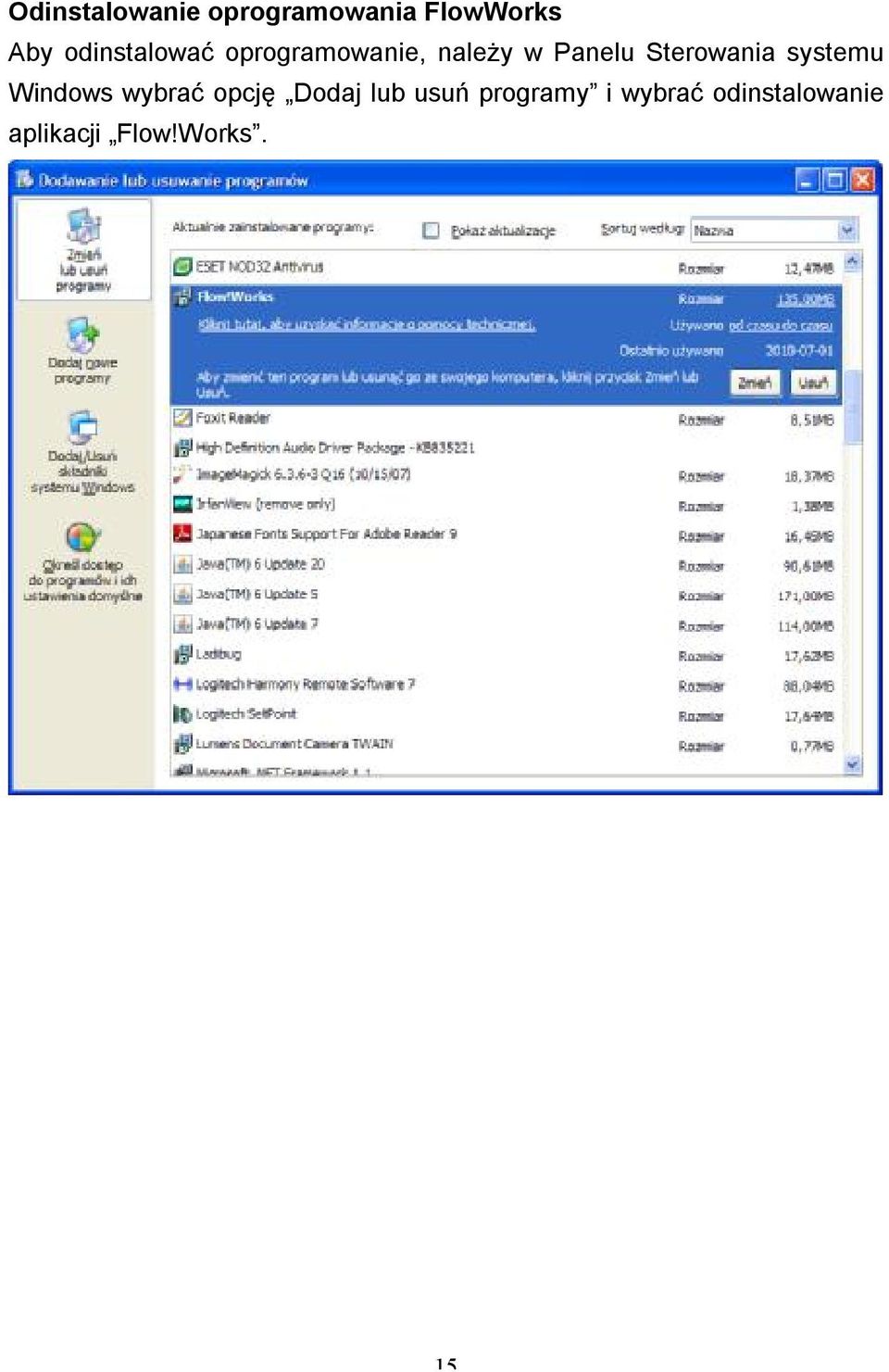Image resolution: width=889 pixels, height=1372 pixels.
Task: Select 'IrfanView (remove only)' entry
Action: pos(507,505)
